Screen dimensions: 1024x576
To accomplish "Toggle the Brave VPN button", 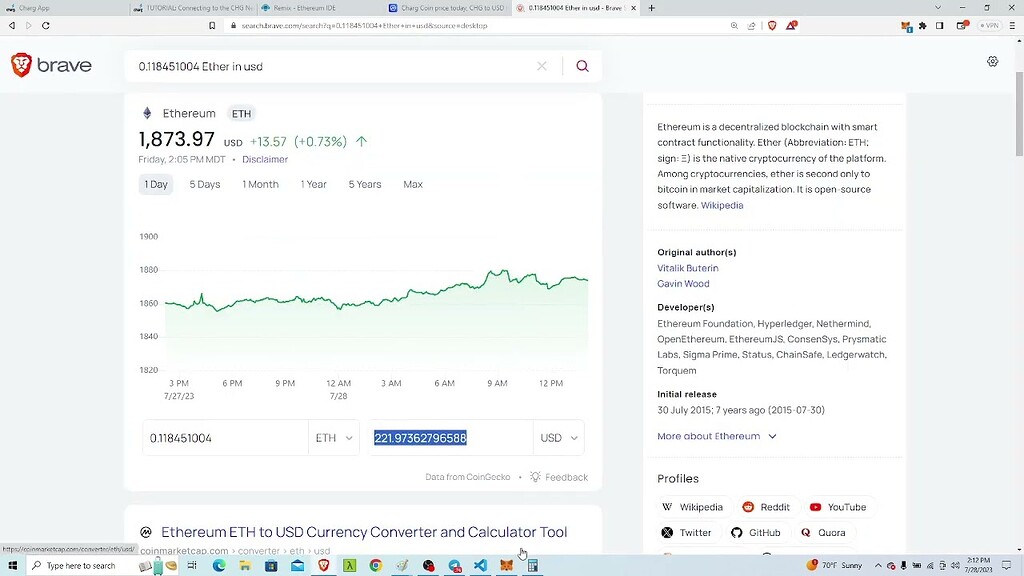I will 989,25.
